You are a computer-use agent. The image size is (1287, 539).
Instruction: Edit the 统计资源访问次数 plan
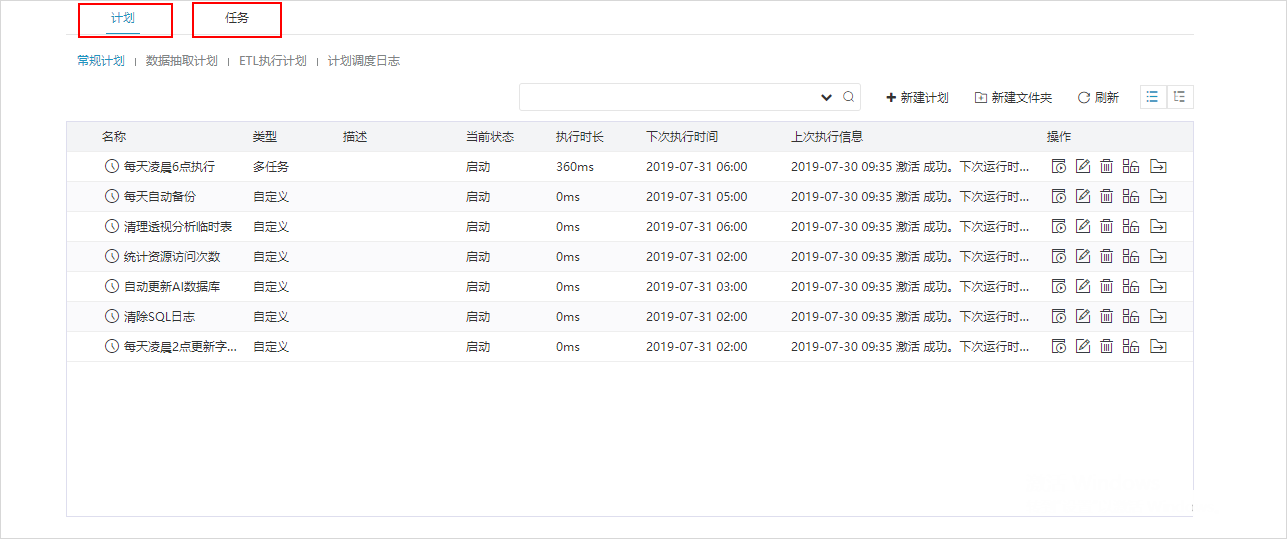tap(1082, 257)
